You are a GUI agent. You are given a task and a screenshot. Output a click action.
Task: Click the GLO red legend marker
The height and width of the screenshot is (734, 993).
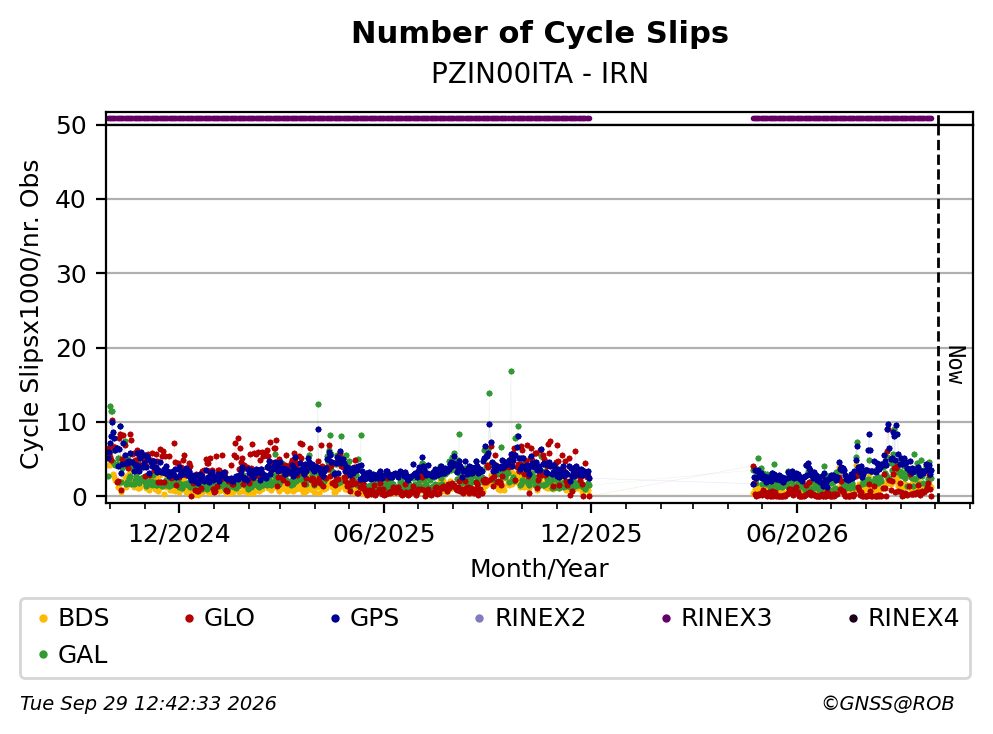(x=189, y=618)
